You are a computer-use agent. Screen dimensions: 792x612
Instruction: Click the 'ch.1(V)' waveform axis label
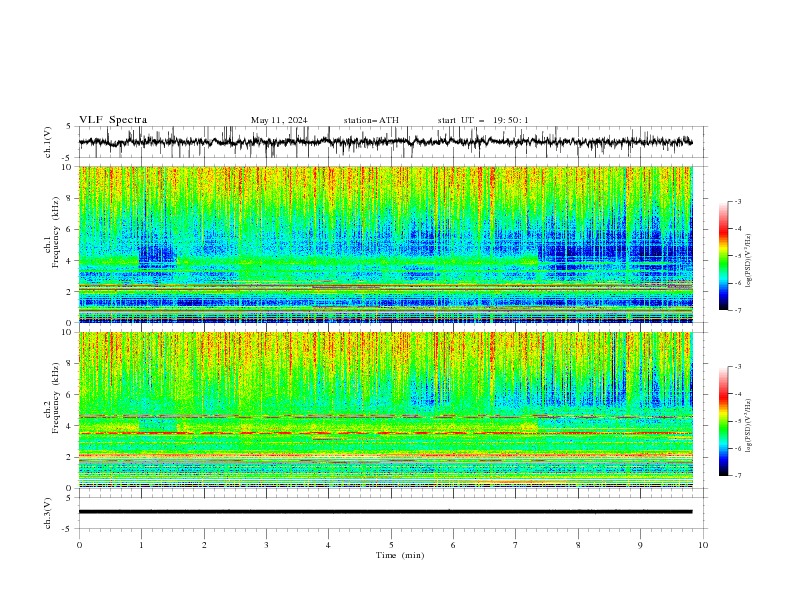point(48,142)
